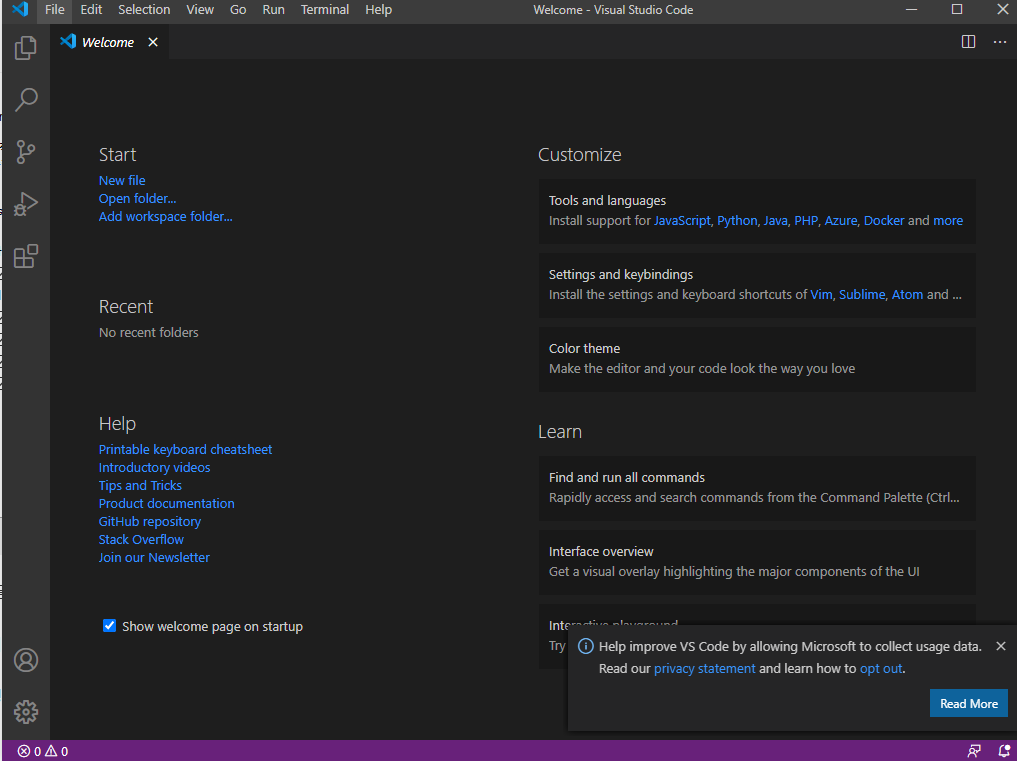Open the Color theme card
The height and width of the screenshot is (761, 1017).
click(757, 359)
